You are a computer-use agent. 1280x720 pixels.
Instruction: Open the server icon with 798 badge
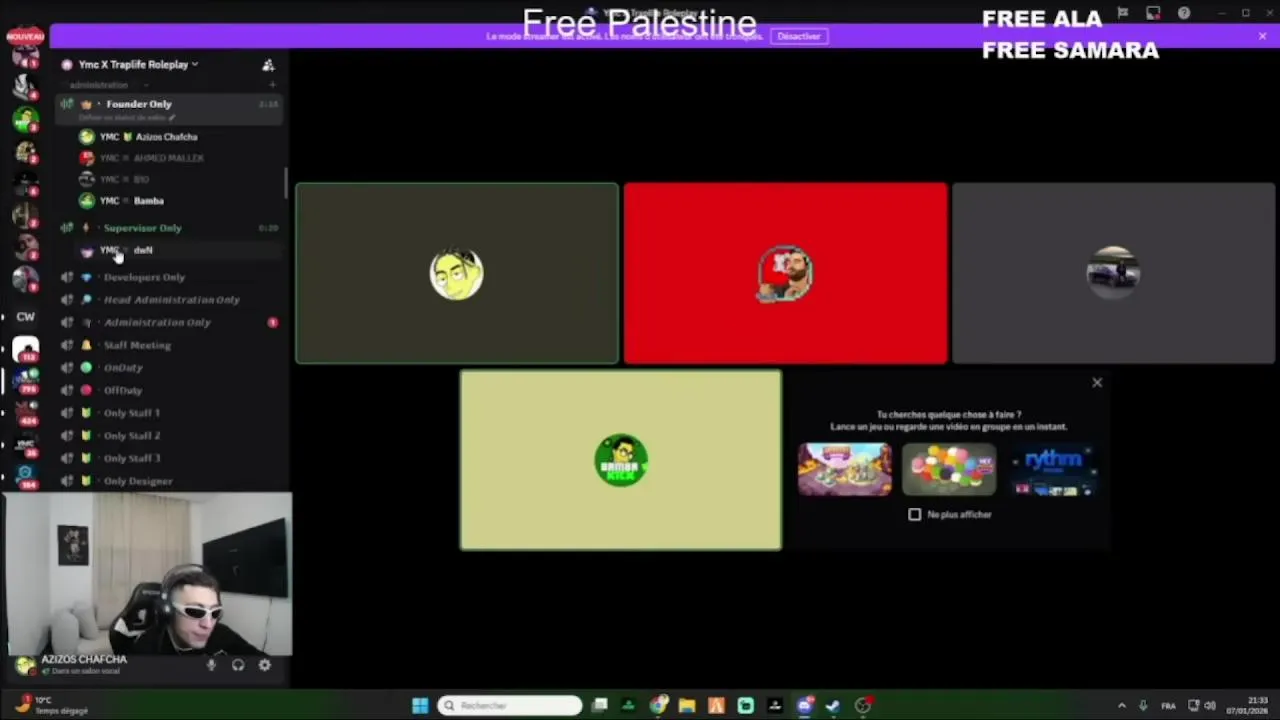pos(25,381)
